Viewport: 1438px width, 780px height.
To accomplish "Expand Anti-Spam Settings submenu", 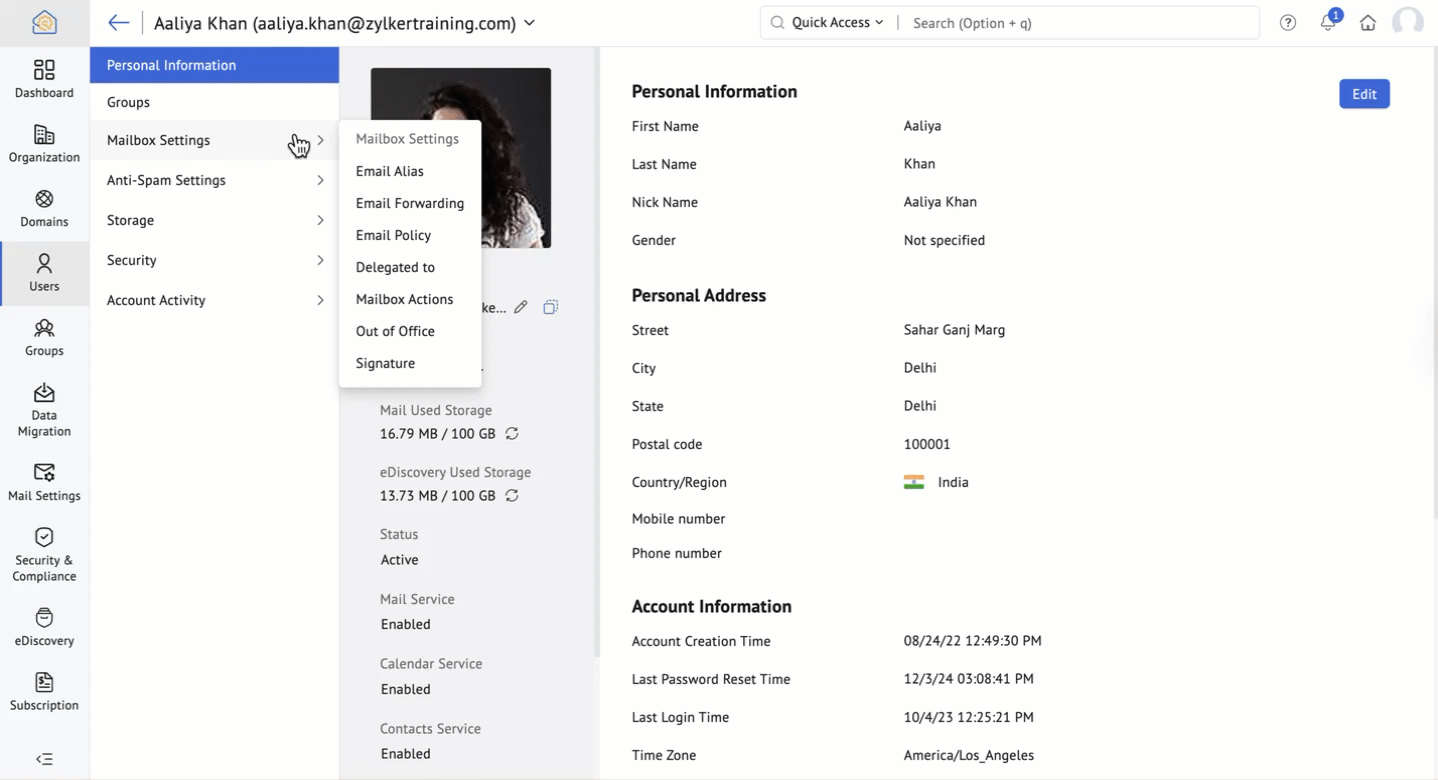I will coord(215,180).
